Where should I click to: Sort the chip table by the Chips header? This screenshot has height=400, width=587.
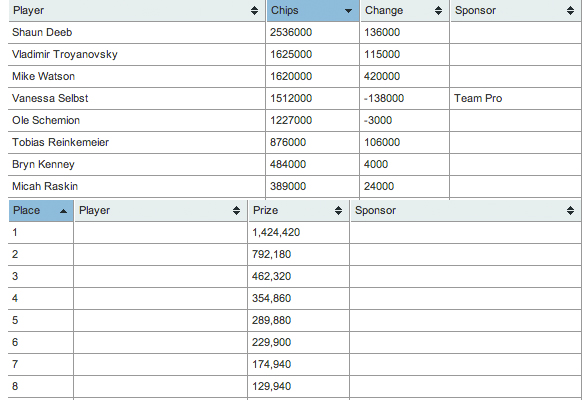point(285,10)
